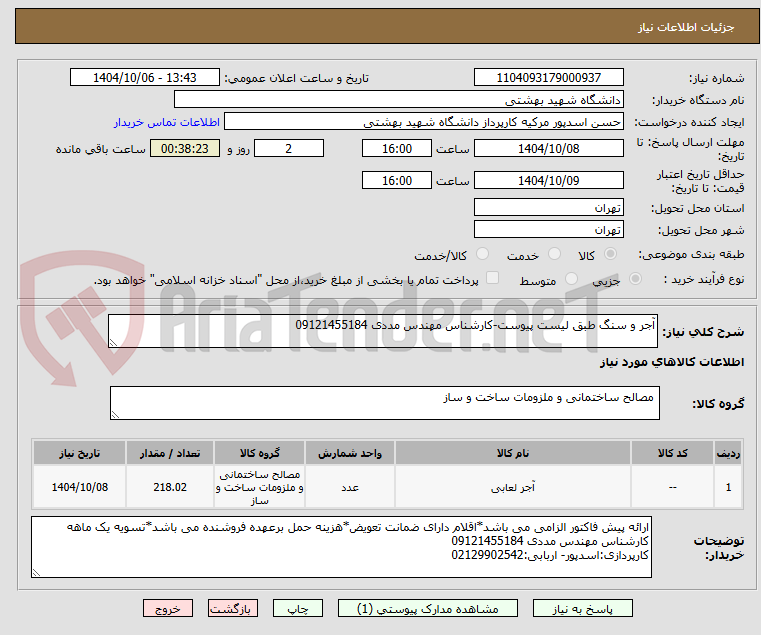Click the پاسخ به نیاز button
Viewport: 761px width, 635px height.
(582, 608)
